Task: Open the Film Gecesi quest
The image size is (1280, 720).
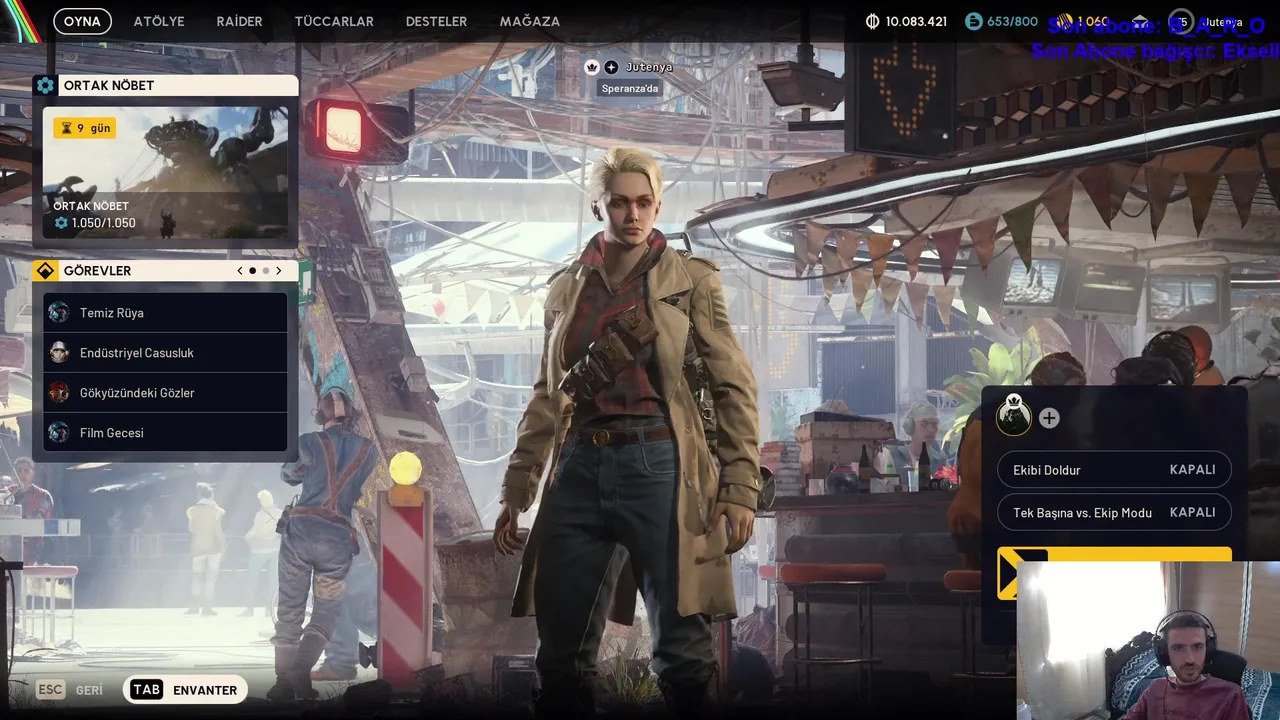Action: (165, 433)
